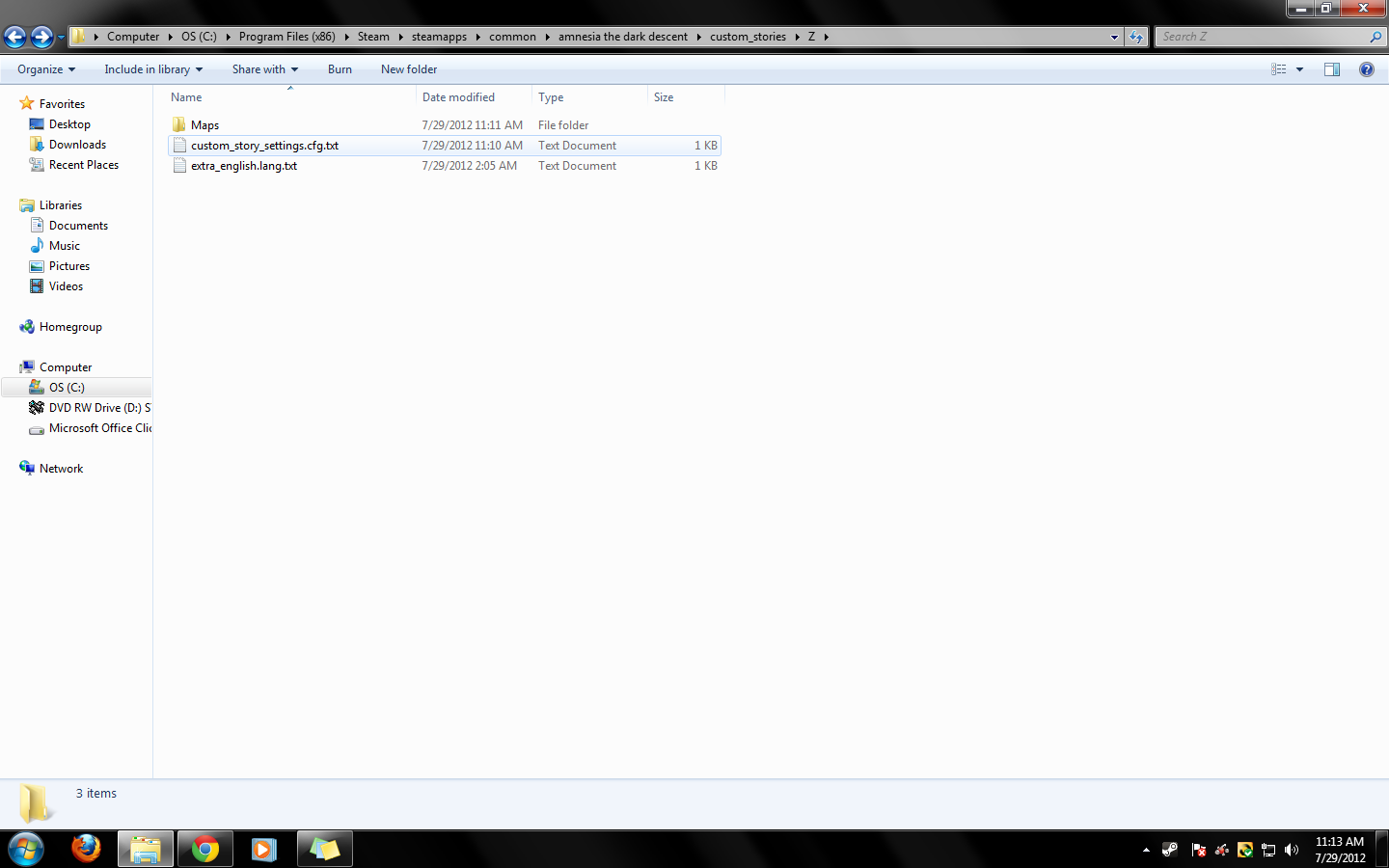Image resolution: width=1389 pixels, height=868 pixels.
Task: Click the refresh button beside address bar
Action: pyautogui.click(x=1136, y=37)
